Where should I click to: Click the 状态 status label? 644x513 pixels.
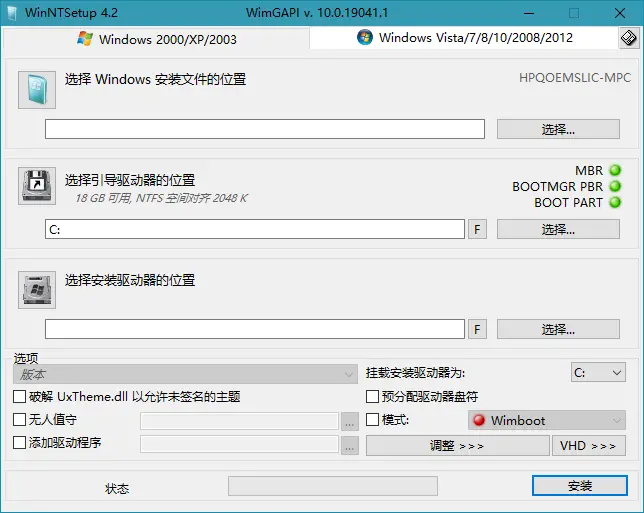tap(117, 489)
